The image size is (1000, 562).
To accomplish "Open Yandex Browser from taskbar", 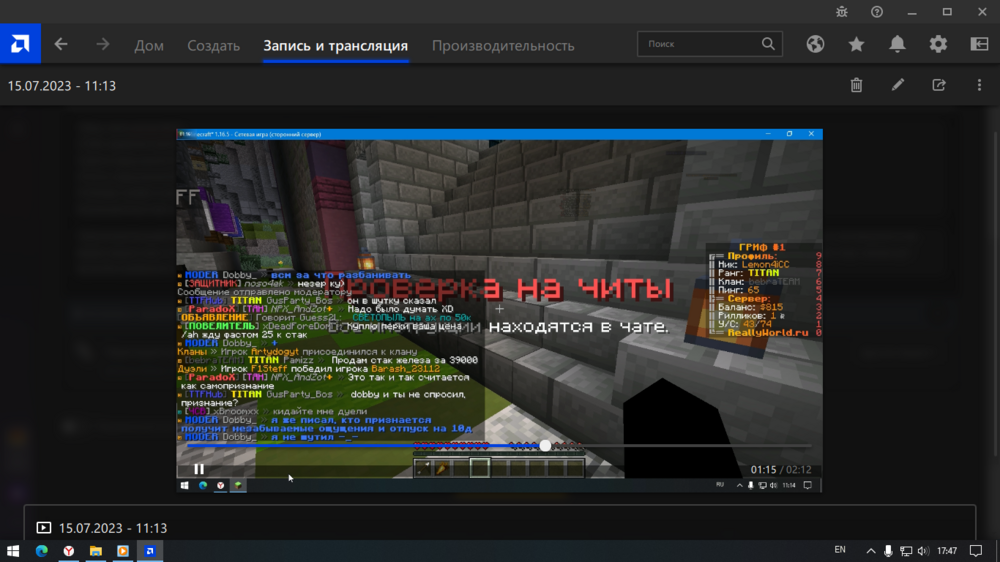I will (x=69, y=551).
